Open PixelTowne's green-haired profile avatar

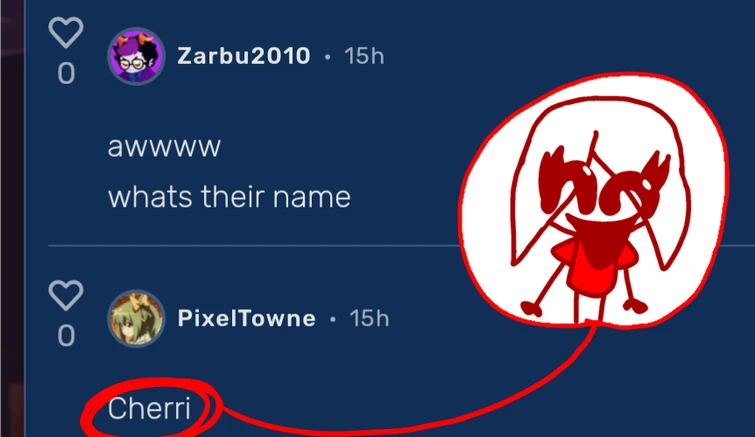(x=136, y=319)
